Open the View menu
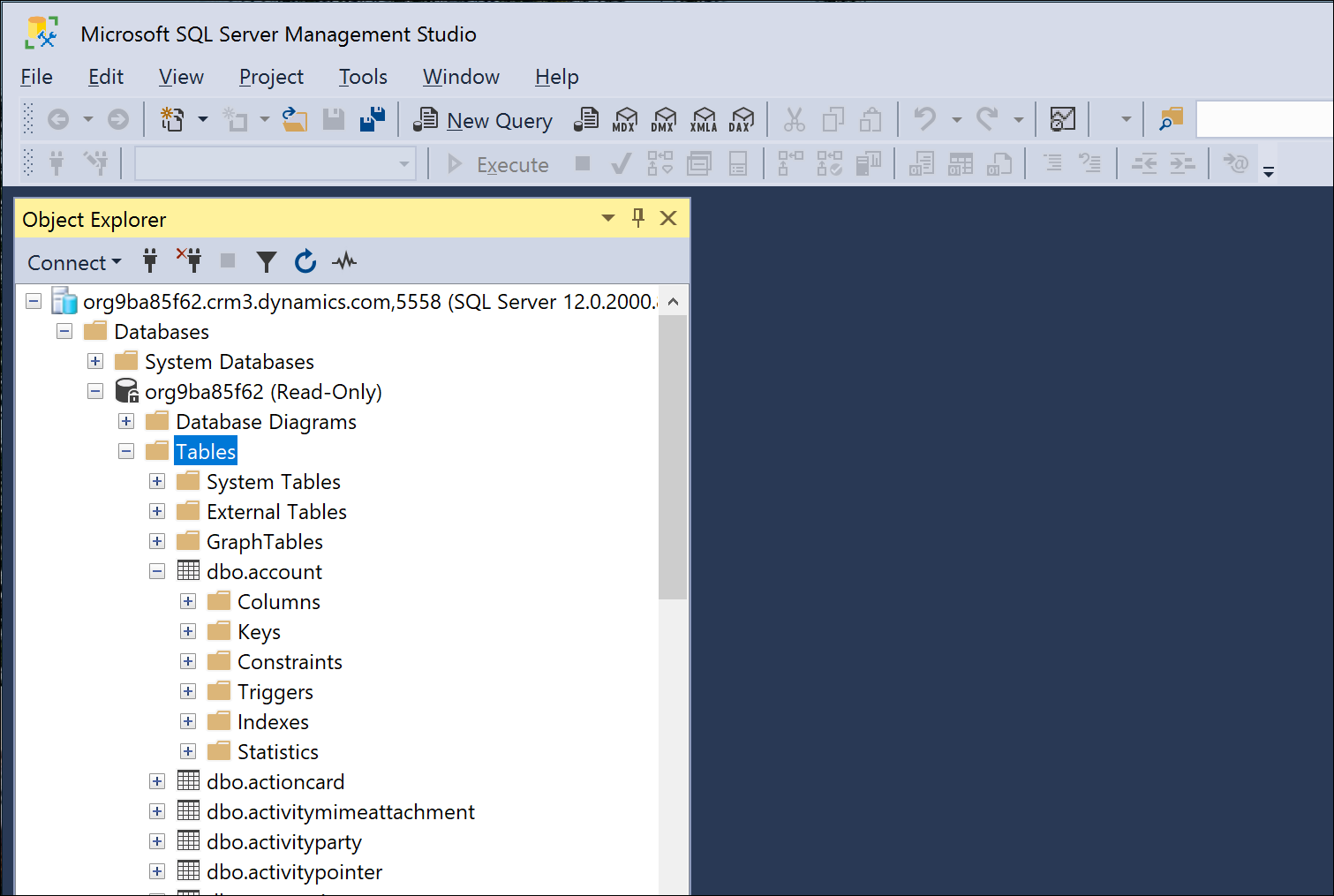1334x896 pixels. pyautogui.click(x=181, y=77)
